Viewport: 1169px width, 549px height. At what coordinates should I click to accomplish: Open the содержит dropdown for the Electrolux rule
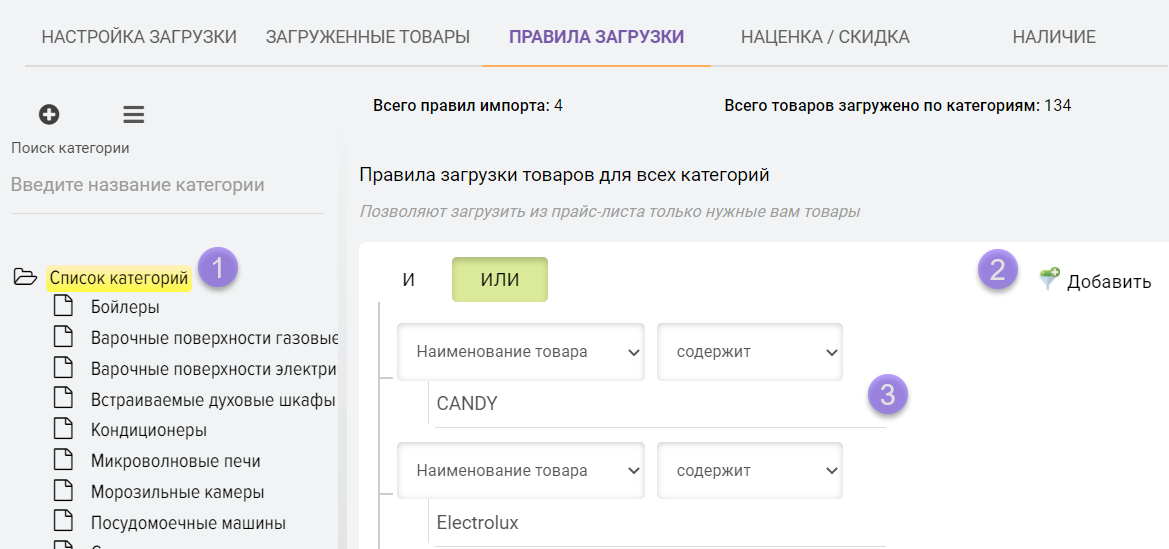point(749,471)
